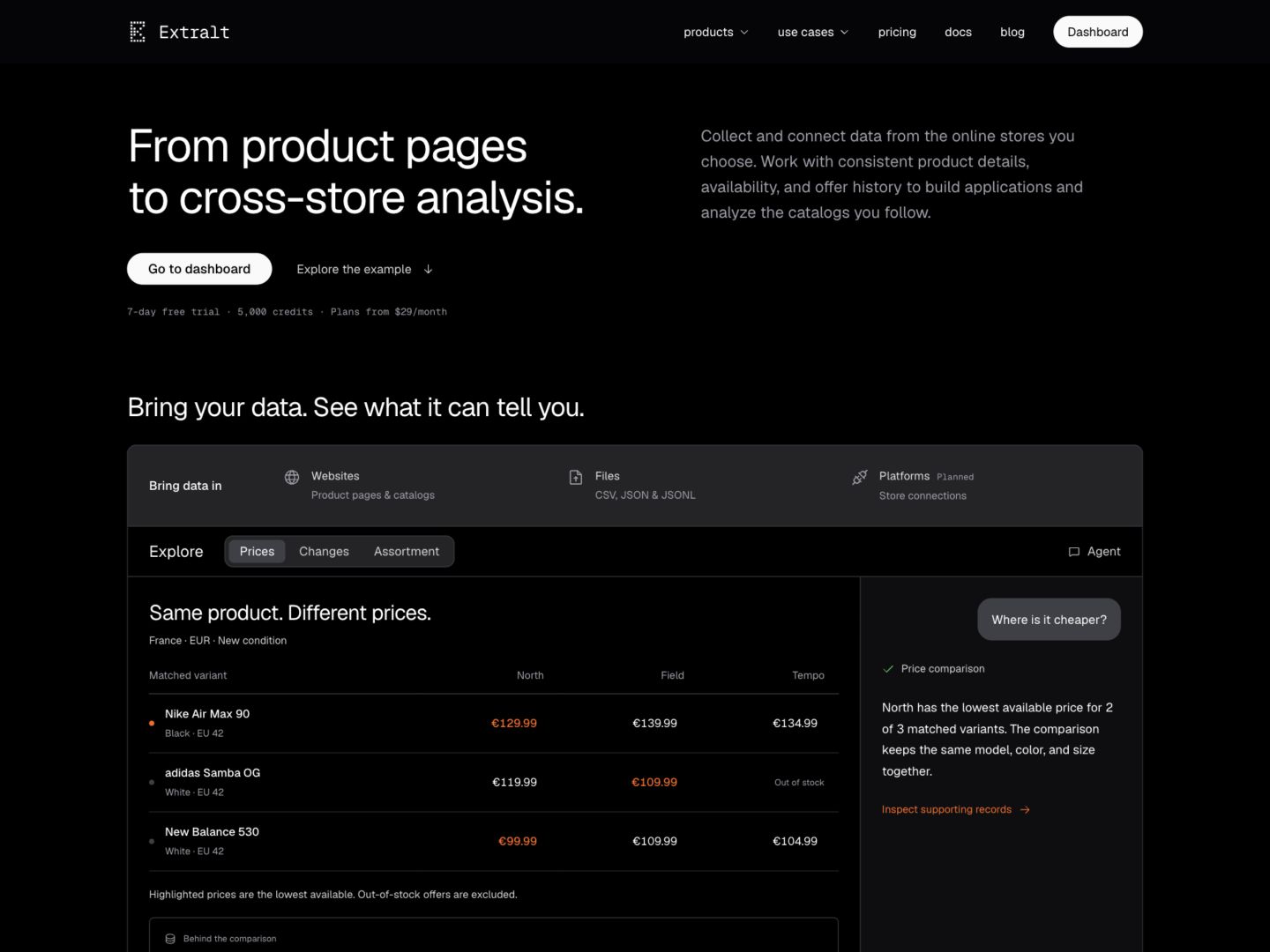Click the green checkmark next to Price comparison

[x=888, y=669]
